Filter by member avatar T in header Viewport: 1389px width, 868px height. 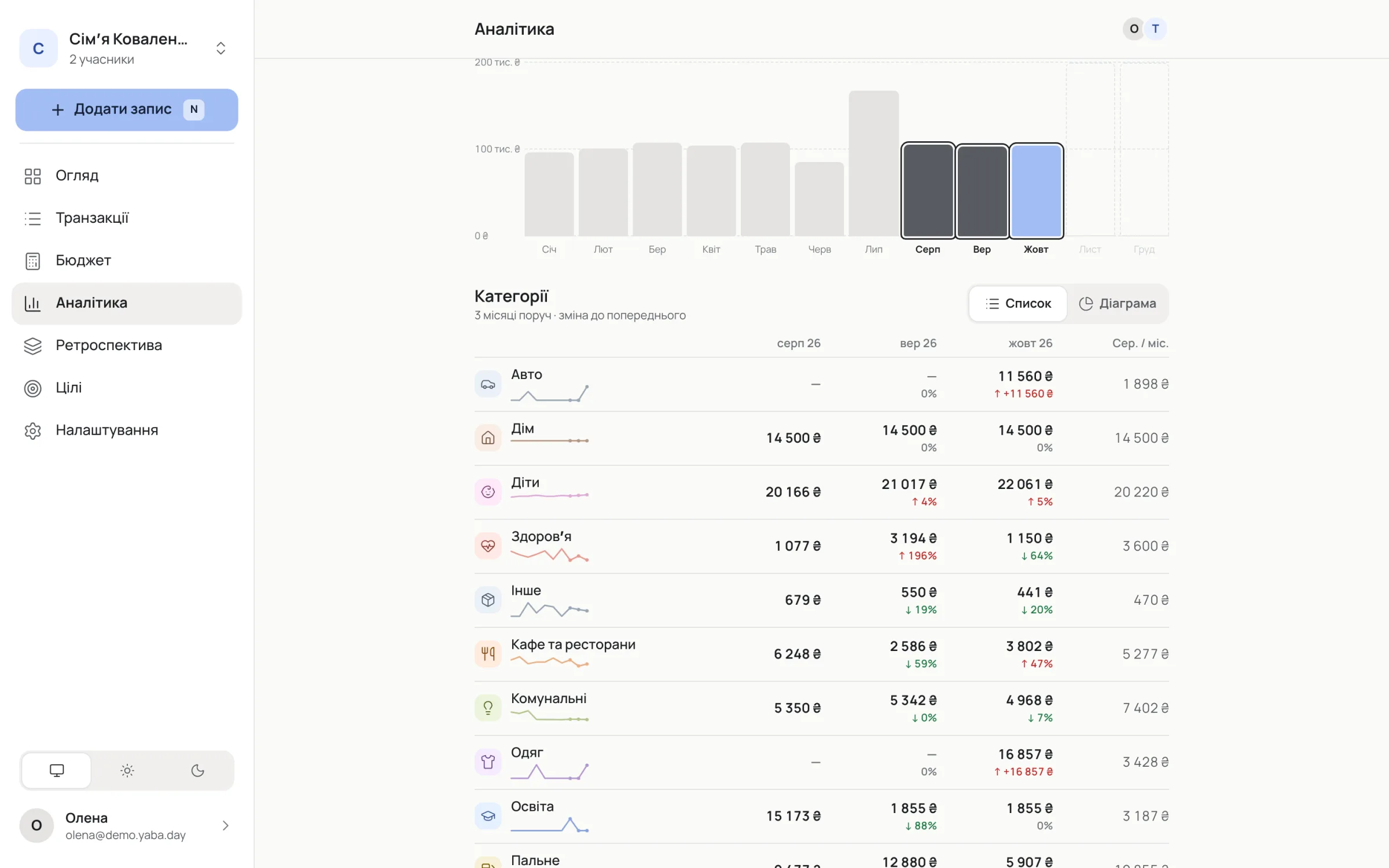click(1155, 29)
